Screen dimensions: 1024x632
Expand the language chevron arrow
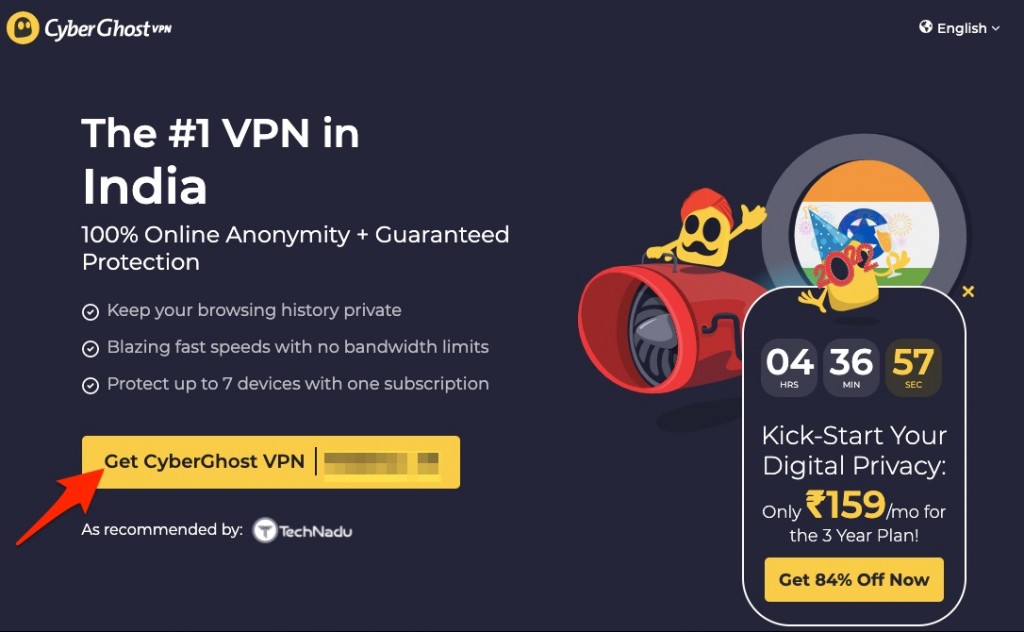pyautogui.click(x=995, y=29)
